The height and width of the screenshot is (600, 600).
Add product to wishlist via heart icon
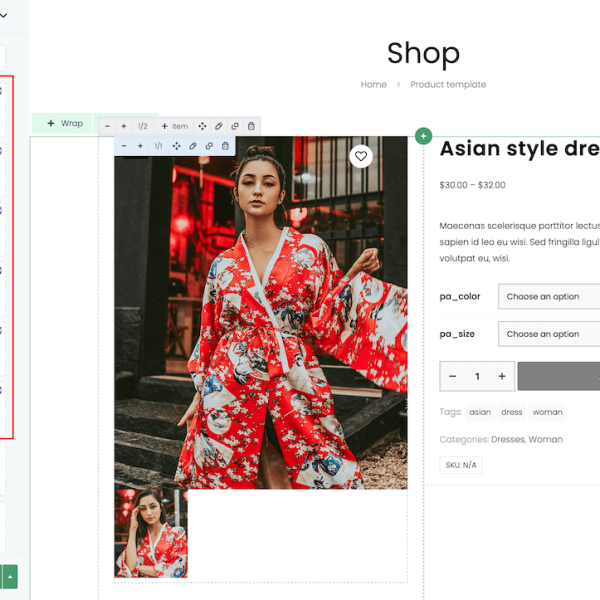pyautogui.click(x=361, y=156)
